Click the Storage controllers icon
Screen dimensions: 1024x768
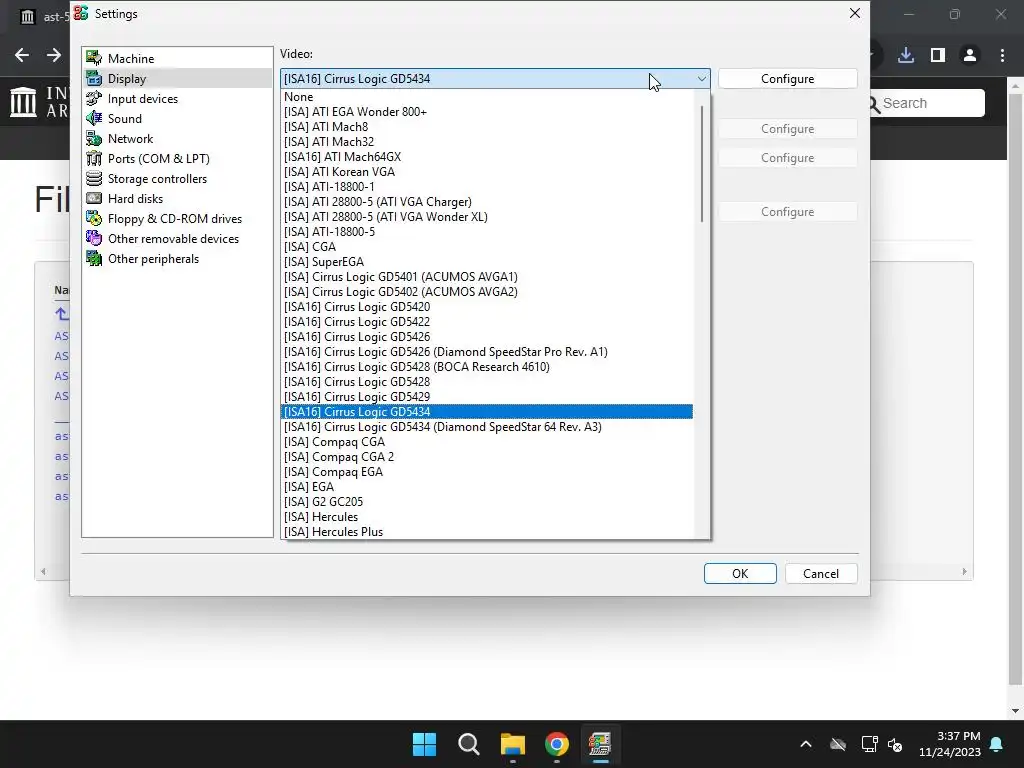pos(94,178)
